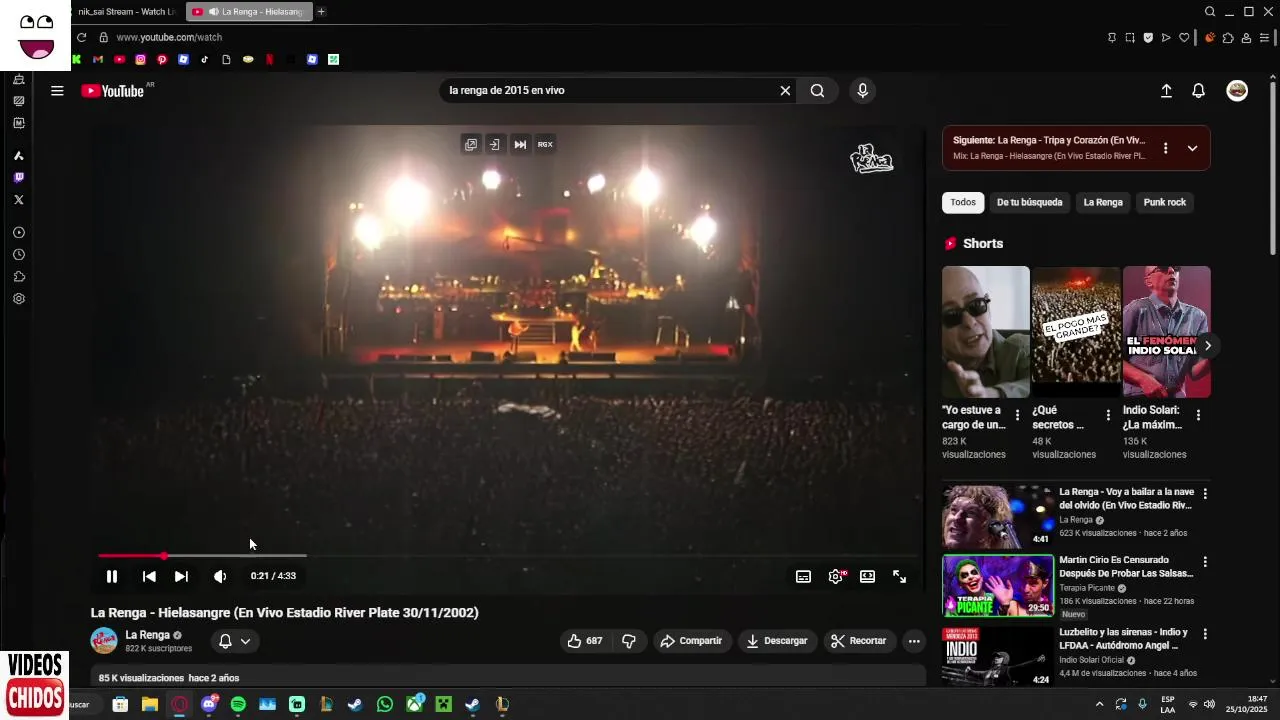Skip to the previous video
1280x720 pixels.
149,576
